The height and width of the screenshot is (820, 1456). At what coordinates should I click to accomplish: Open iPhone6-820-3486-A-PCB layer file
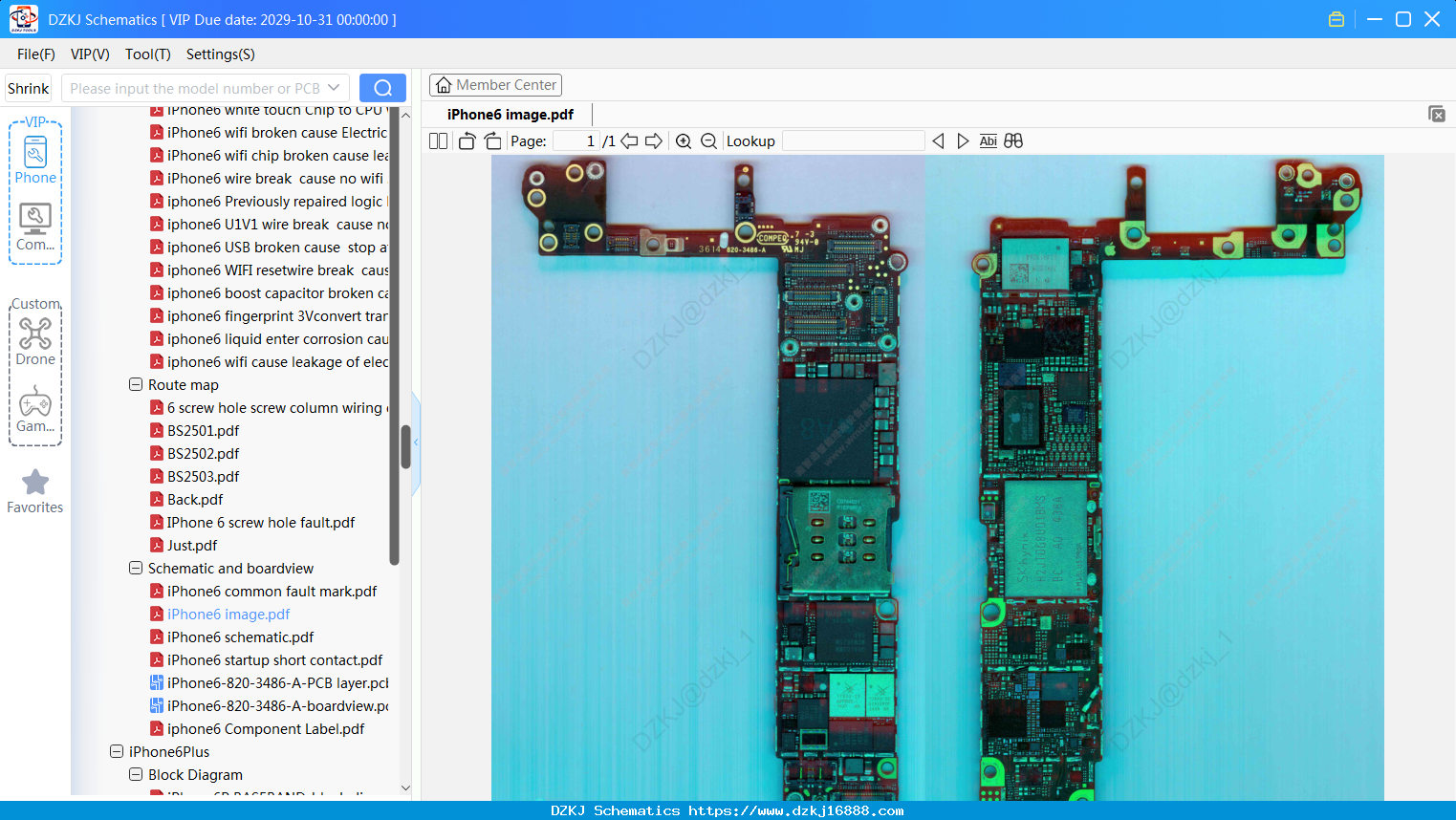pos(270,683)
